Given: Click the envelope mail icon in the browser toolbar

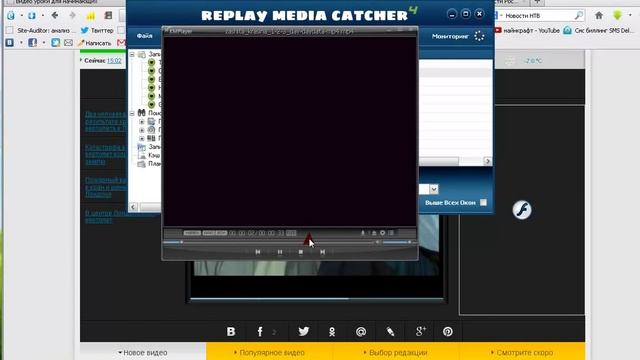Looking at the screenshot, I should [x=68, y=42].
